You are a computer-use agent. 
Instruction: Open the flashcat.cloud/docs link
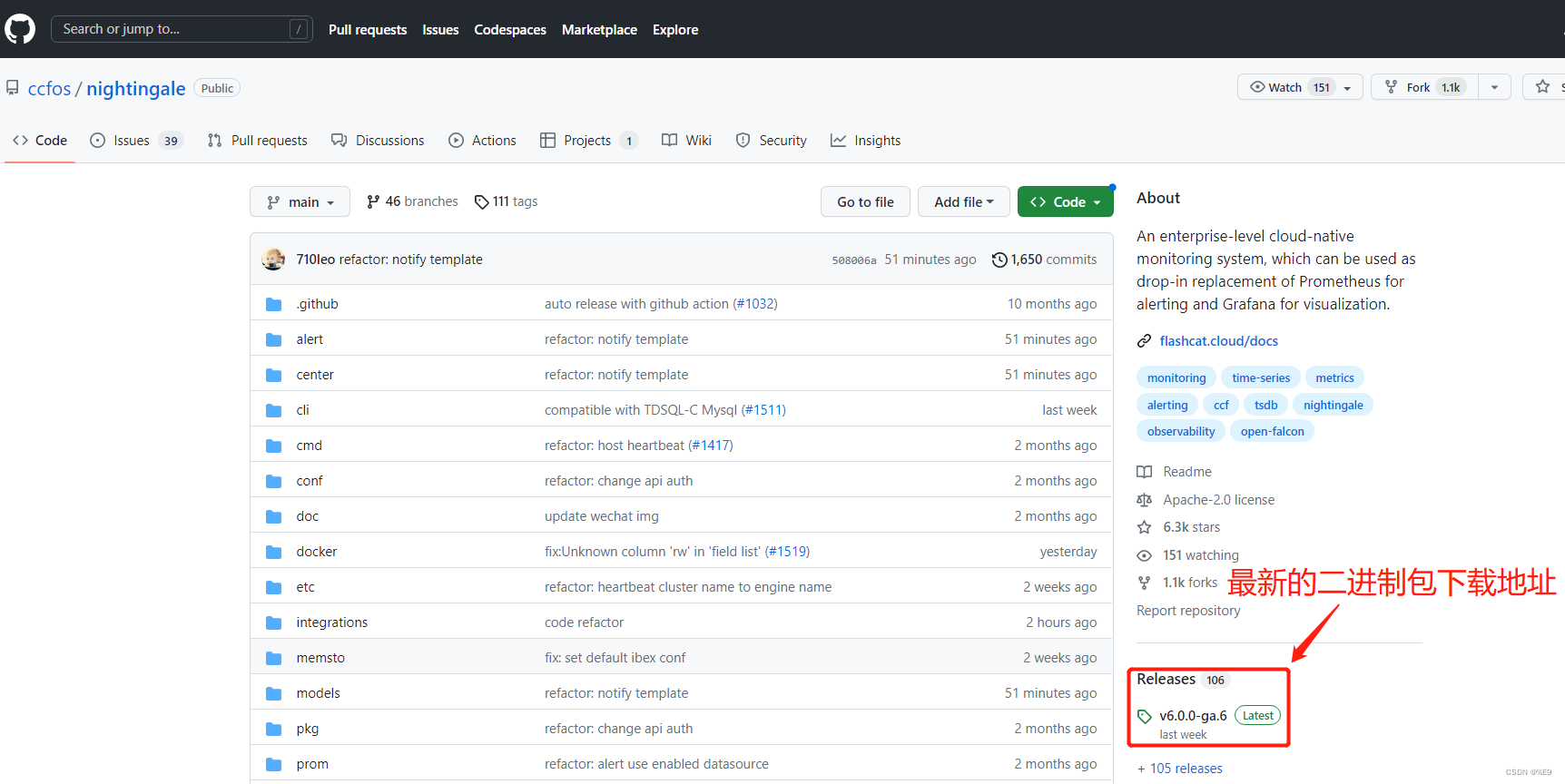1218,341
